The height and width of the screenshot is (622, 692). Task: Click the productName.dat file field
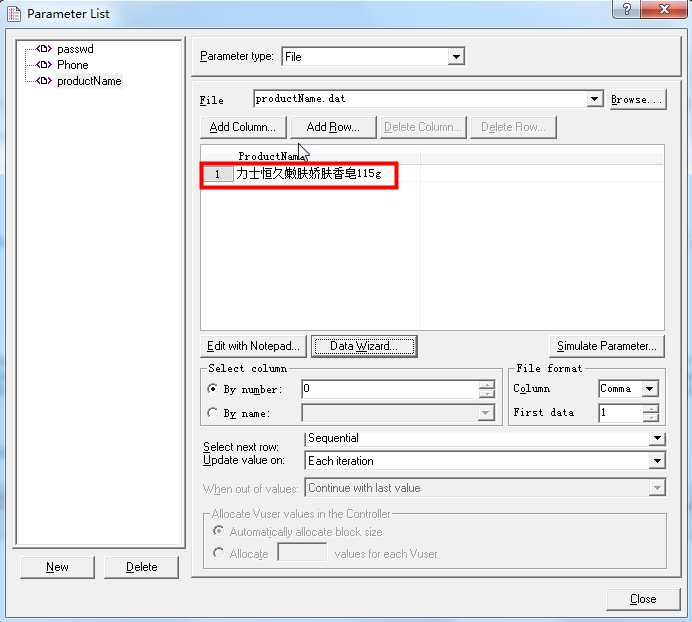click(x=421, y=99)
